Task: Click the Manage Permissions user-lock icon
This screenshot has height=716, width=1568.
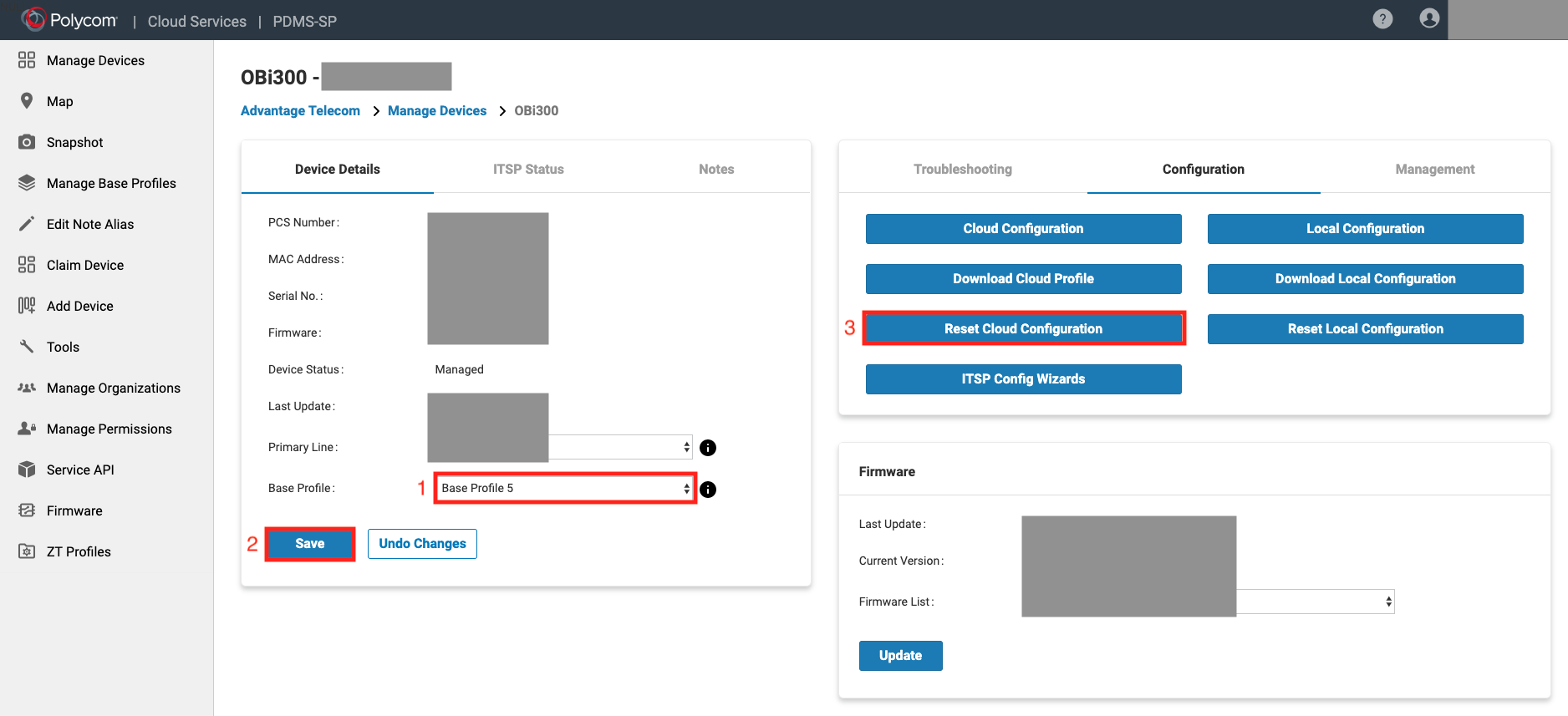Action: [x=27, y=429]
